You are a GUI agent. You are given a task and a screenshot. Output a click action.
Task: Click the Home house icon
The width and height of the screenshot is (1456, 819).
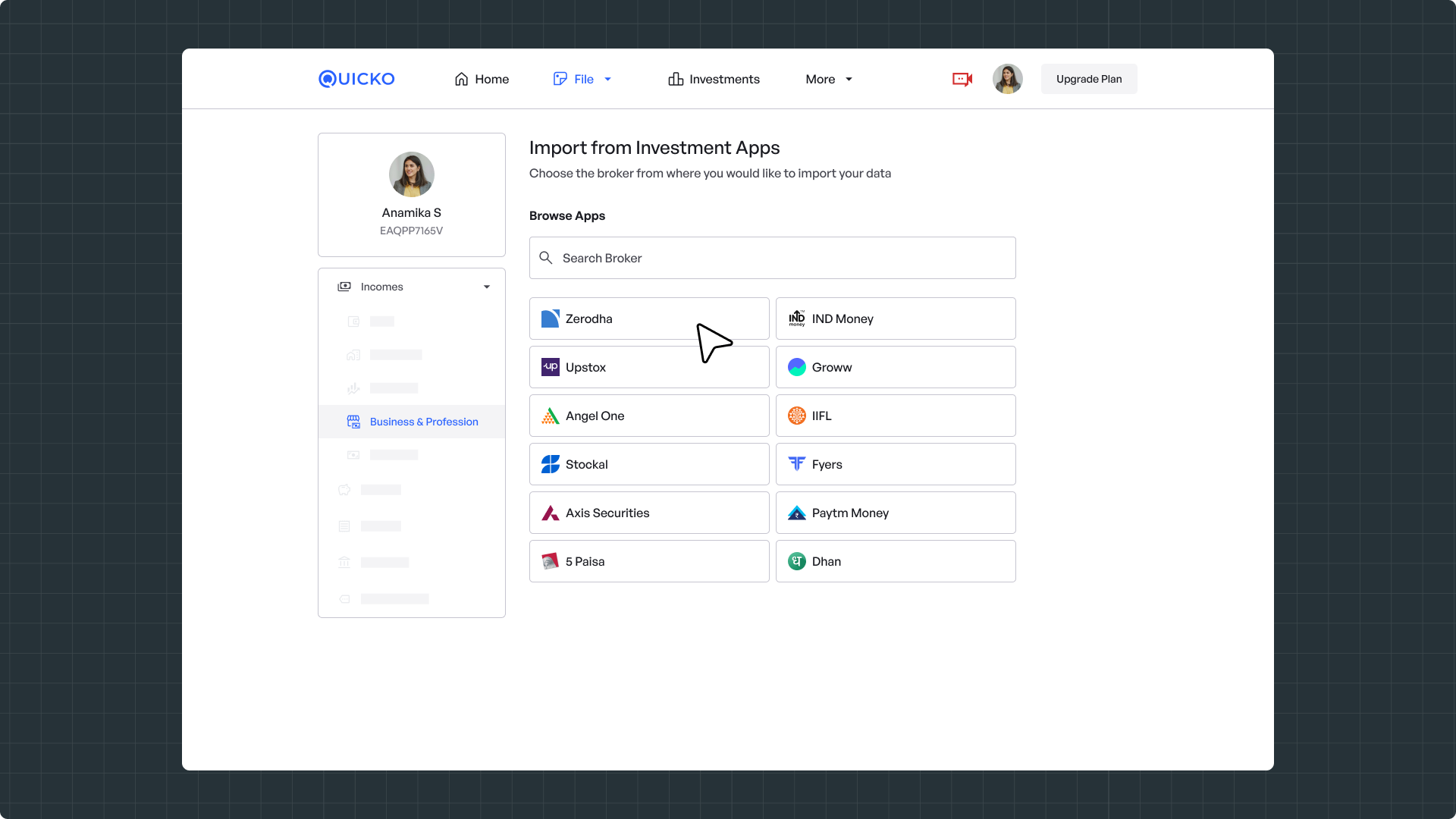461,79
